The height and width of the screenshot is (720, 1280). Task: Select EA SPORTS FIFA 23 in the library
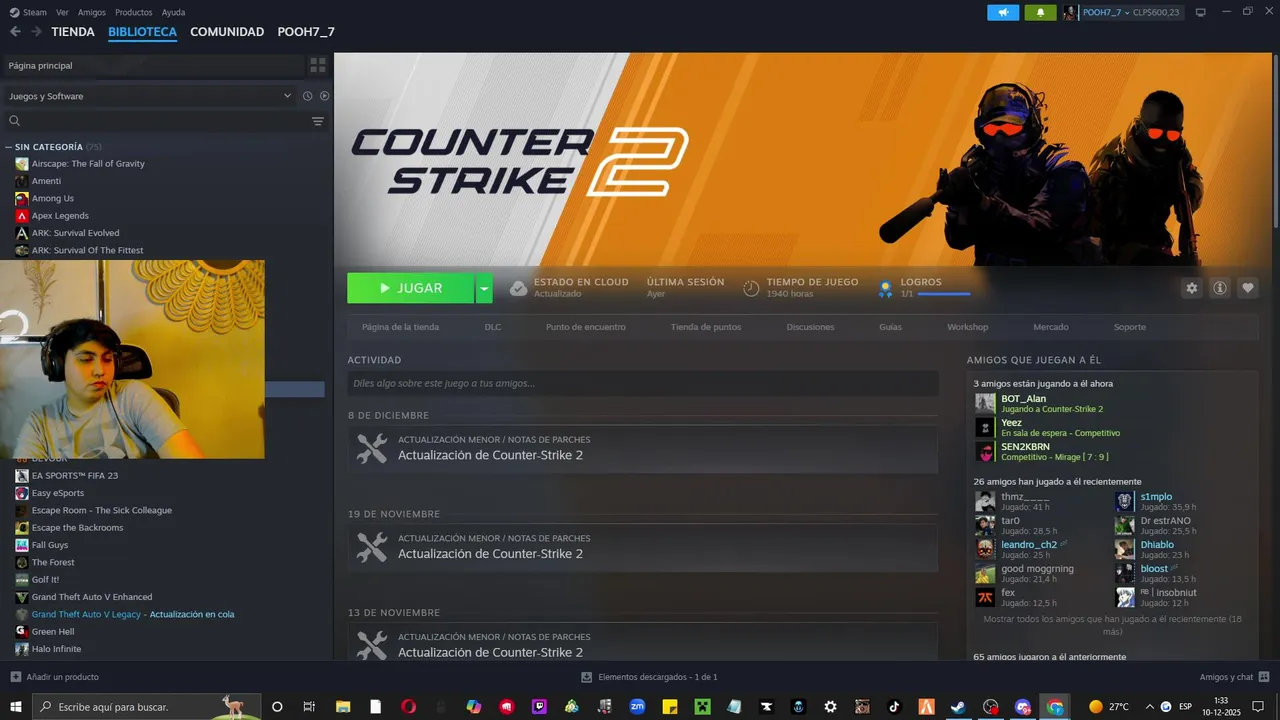[74, 475]
